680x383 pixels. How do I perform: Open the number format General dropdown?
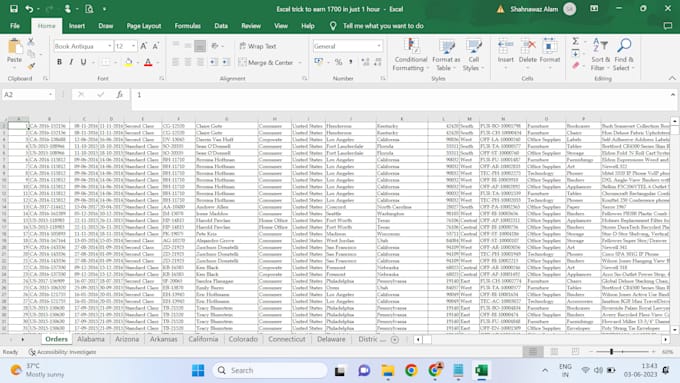(x=379, y=46)
